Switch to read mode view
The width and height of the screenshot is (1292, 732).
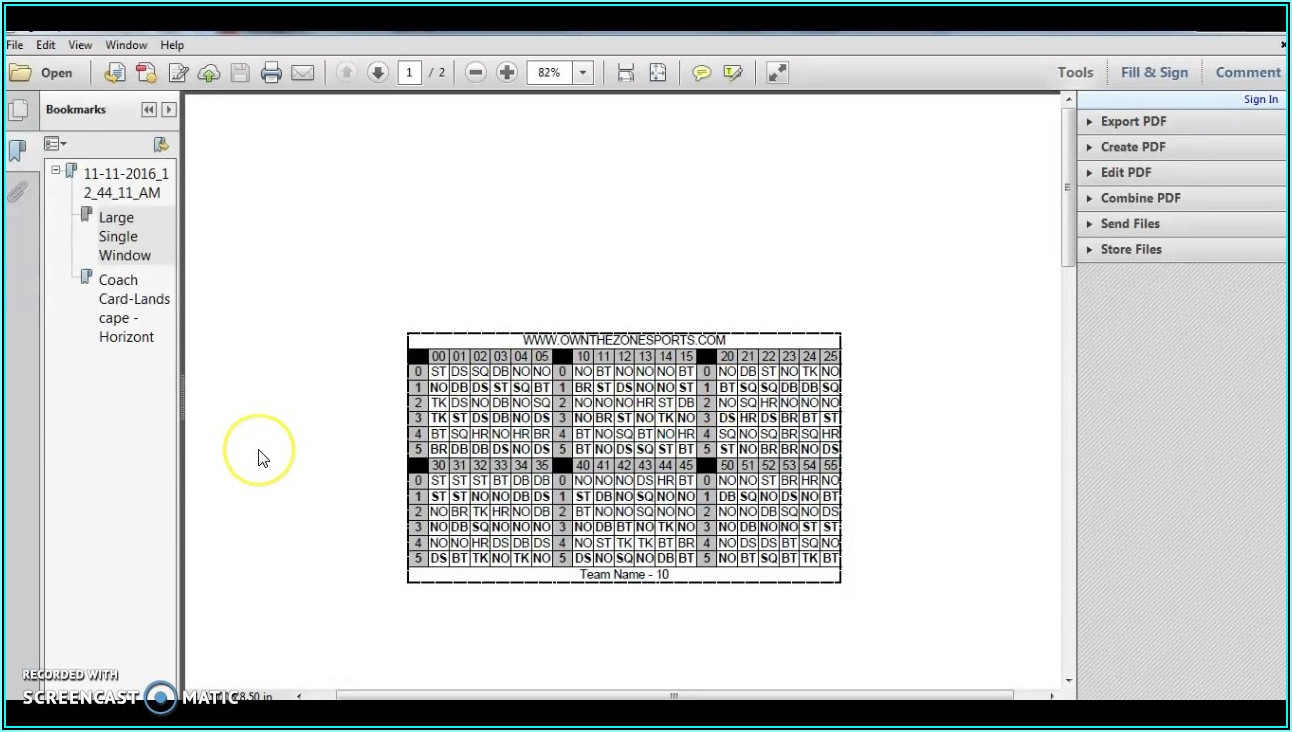777,72
